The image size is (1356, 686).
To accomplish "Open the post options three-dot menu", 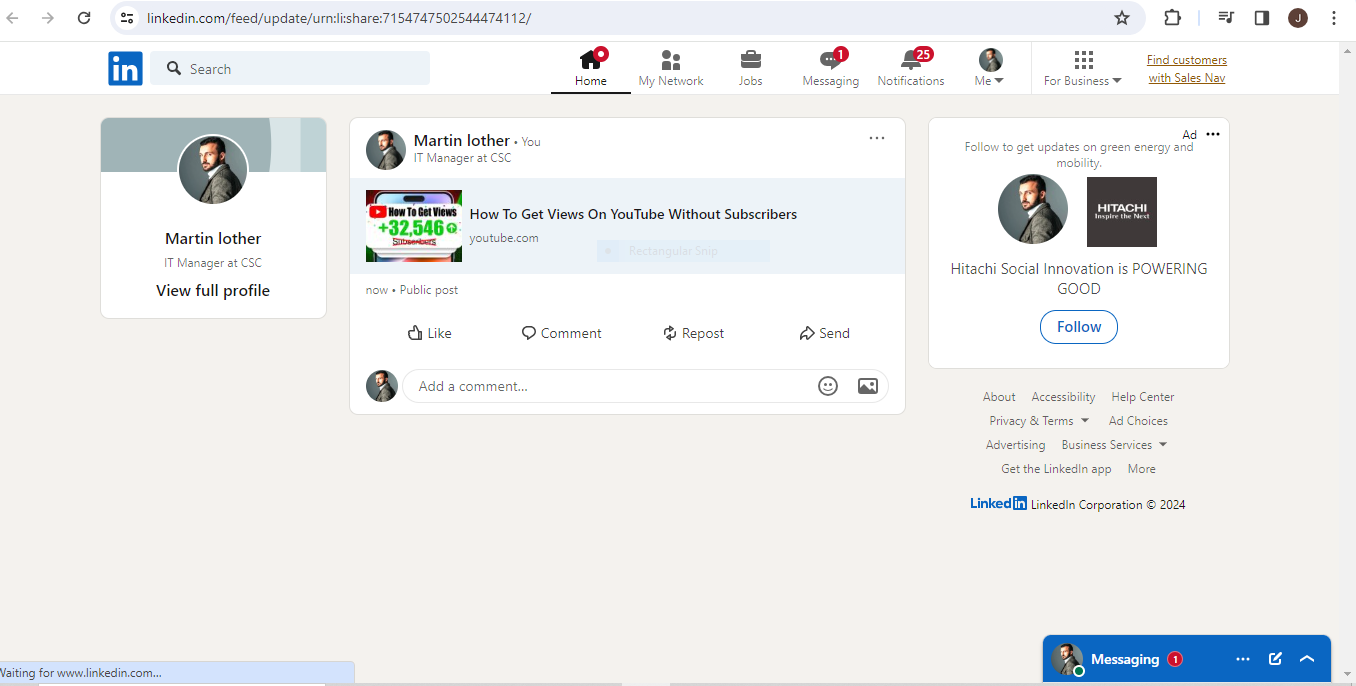I will click(877, 138).
